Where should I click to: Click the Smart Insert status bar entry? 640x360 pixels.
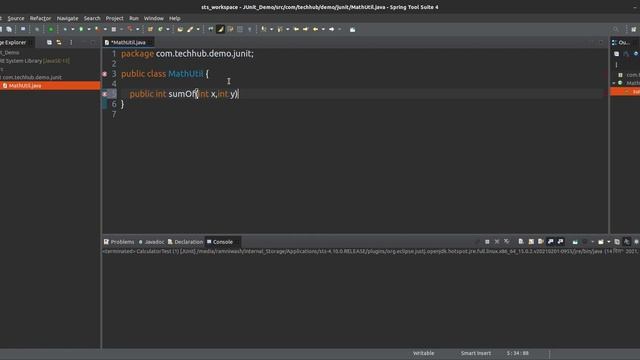click(x=476, y=353)
